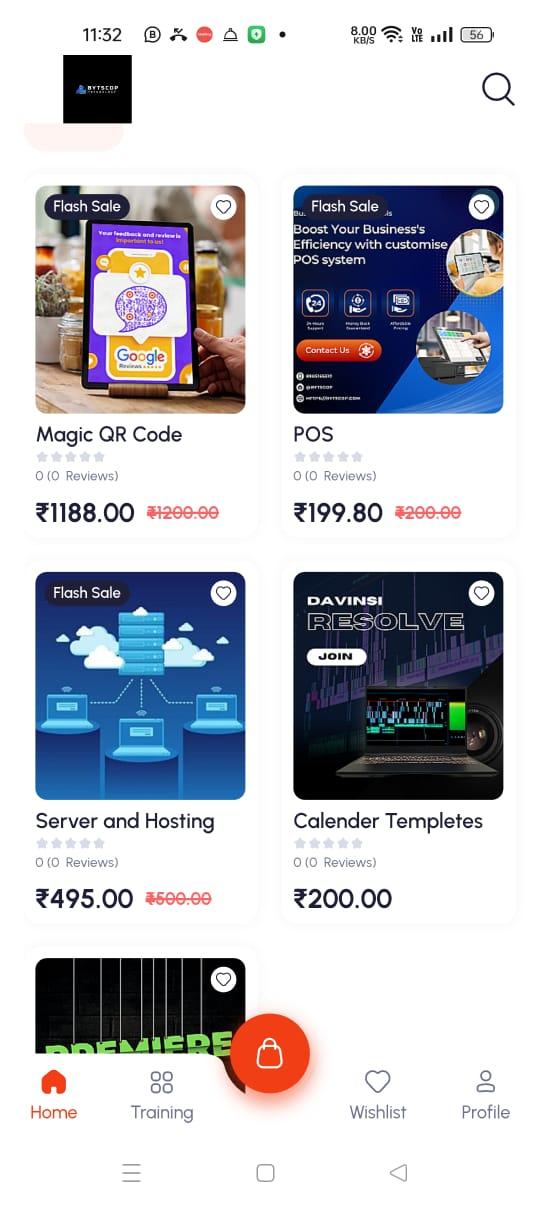Toggle wishlist heart on POS product
Image resolution: width=540 pixels, height=1206 pixels.
point(482,207)
